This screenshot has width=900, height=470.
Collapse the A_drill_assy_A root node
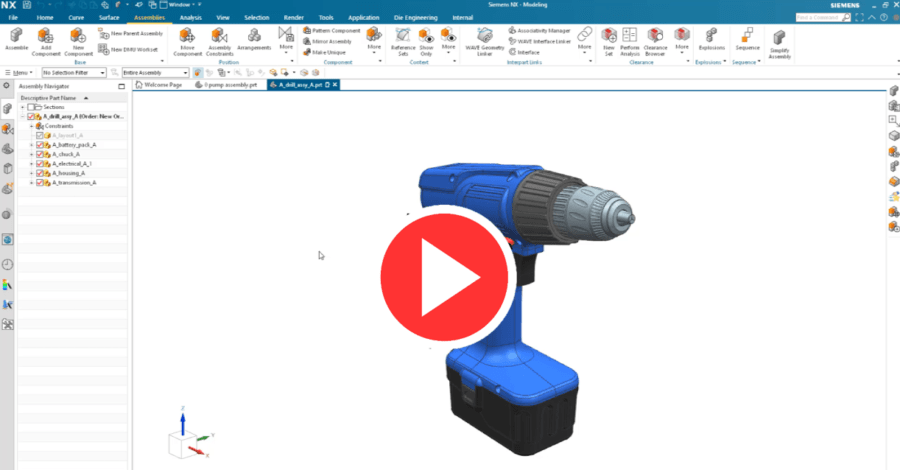click(22, 116)
